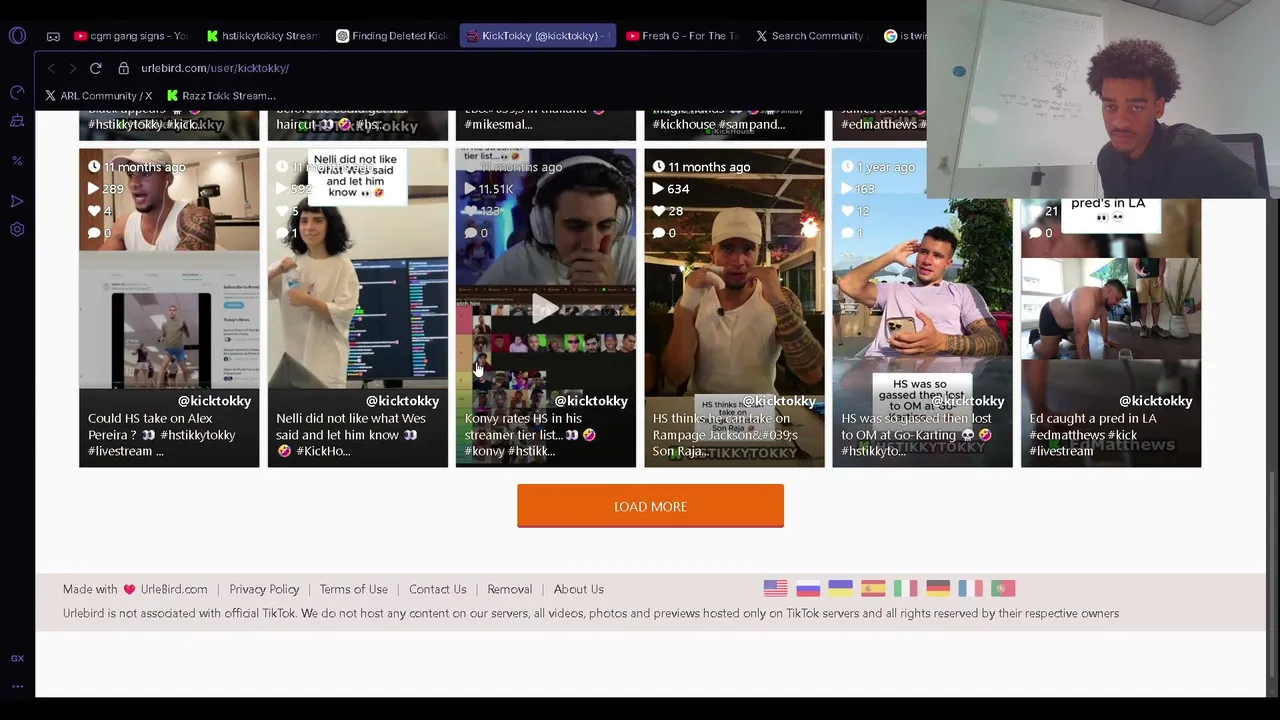Open the Privacy Policy link
The width and height of the screenshot is (1280, 720).
[264, 589]
